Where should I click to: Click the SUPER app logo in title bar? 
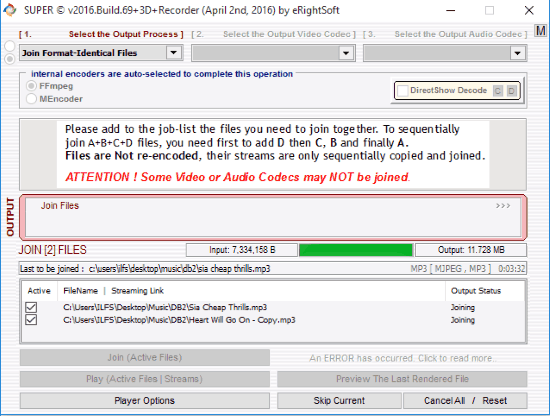[9, 10]
